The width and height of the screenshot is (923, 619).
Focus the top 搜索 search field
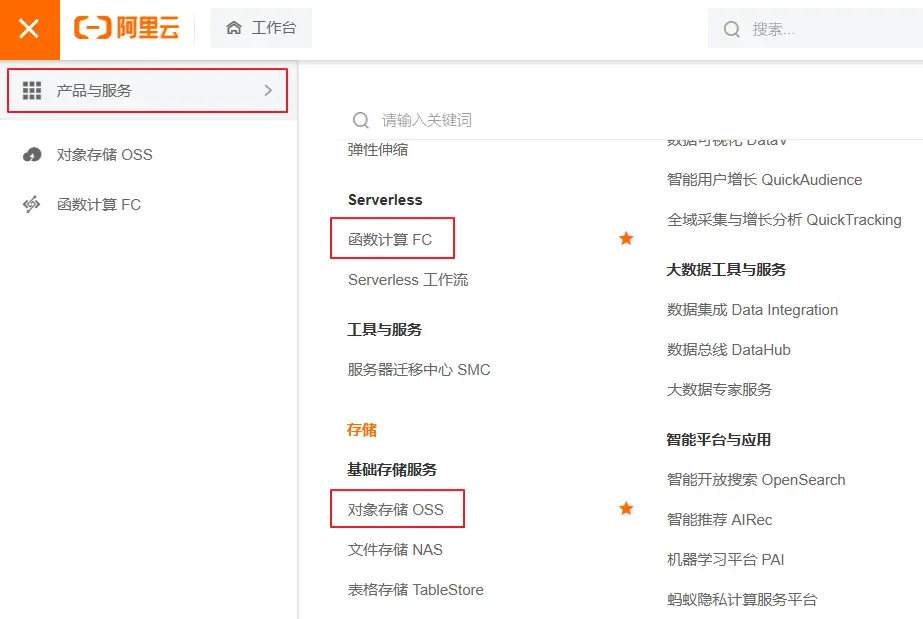[x=818, y=28]
